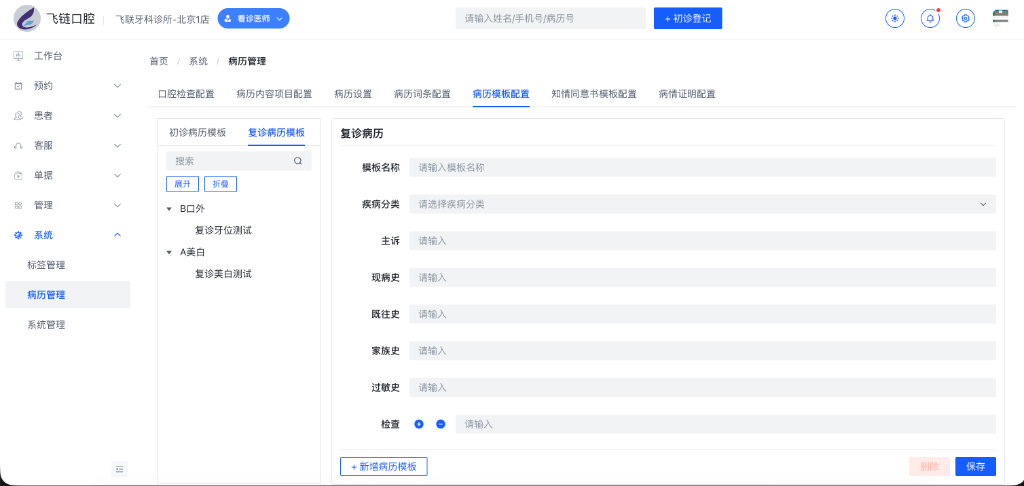Click the 既往史 input field

[x=702, y=314]
